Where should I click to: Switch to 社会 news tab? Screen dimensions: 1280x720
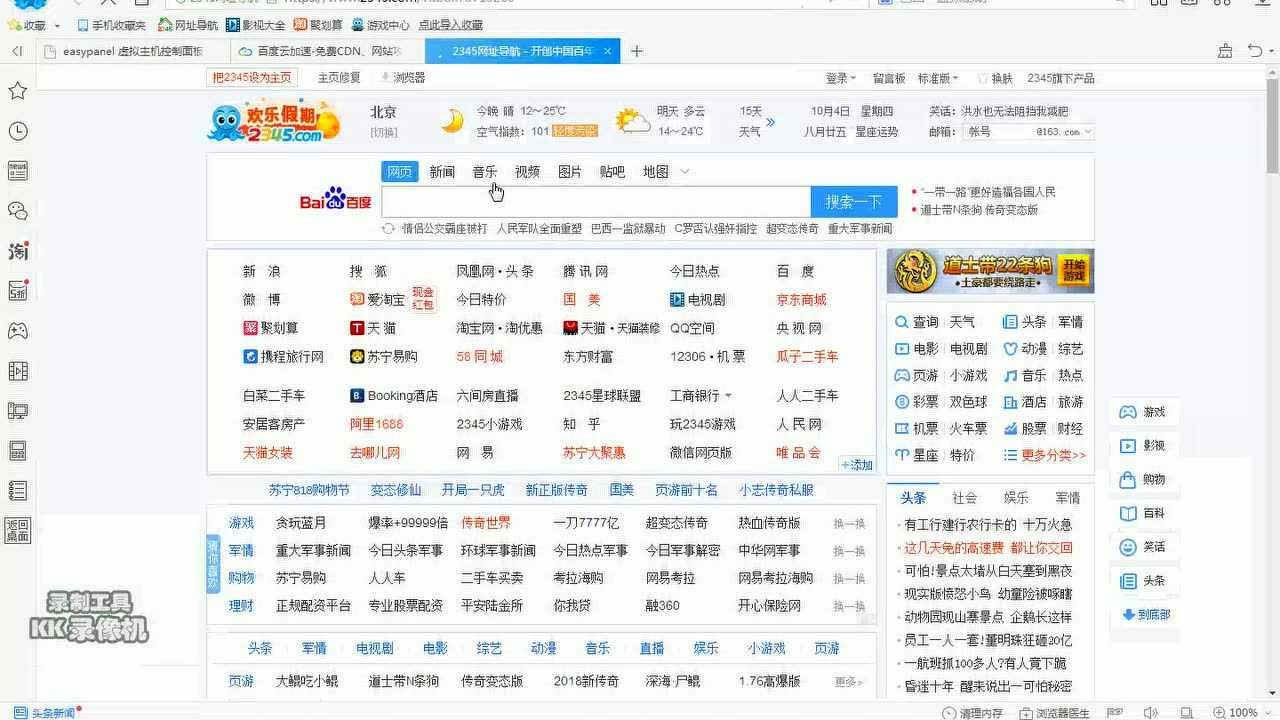pyautogui.click(x=965, y=498)
